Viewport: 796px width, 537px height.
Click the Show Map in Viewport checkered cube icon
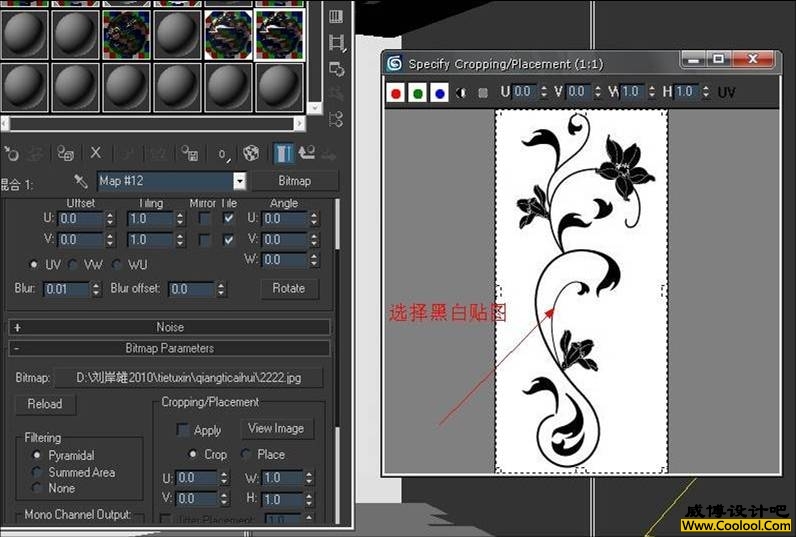(251, 153)
